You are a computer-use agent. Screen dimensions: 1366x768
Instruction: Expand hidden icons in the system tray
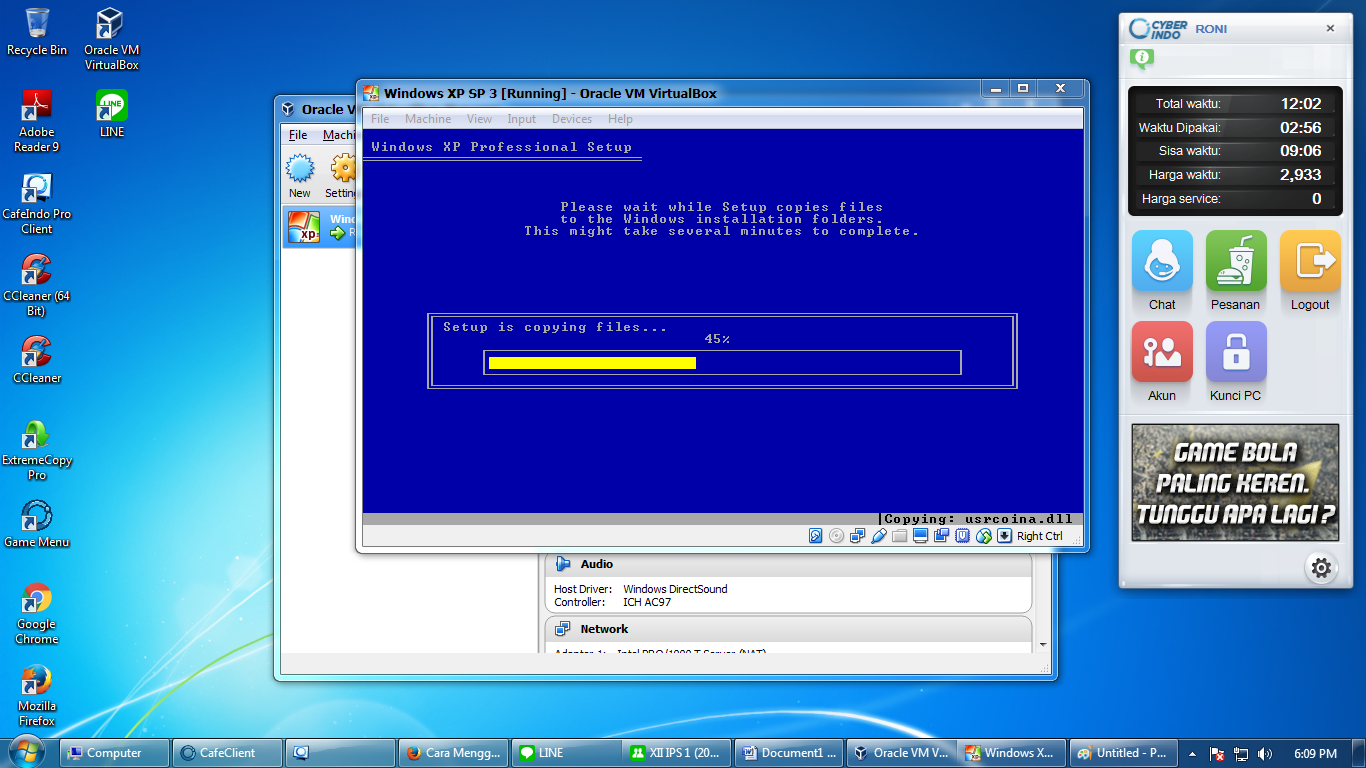[1190, 753]
